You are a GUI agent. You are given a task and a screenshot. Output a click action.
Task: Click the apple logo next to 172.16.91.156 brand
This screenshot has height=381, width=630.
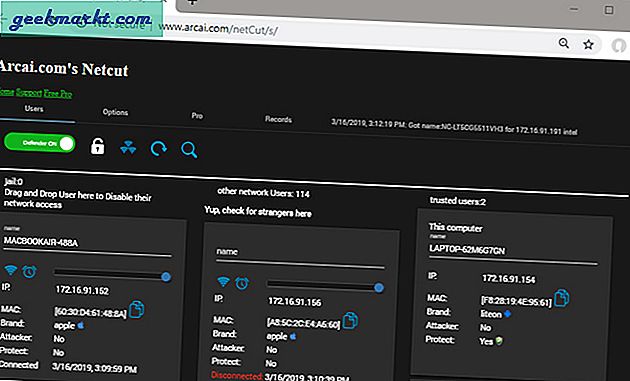tap(293, 336)
